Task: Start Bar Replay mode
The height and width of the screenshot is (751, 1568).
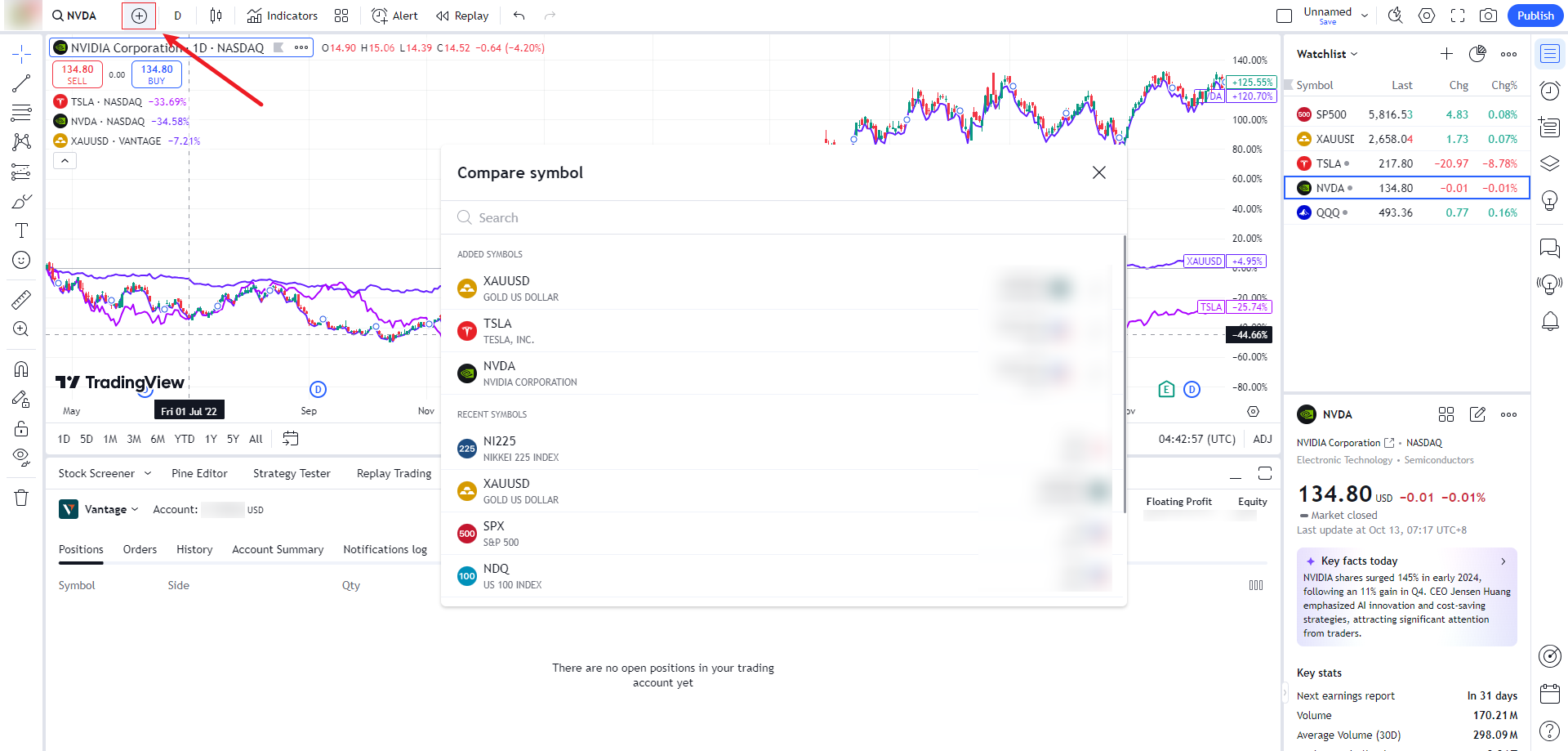Action: [462, 16]
